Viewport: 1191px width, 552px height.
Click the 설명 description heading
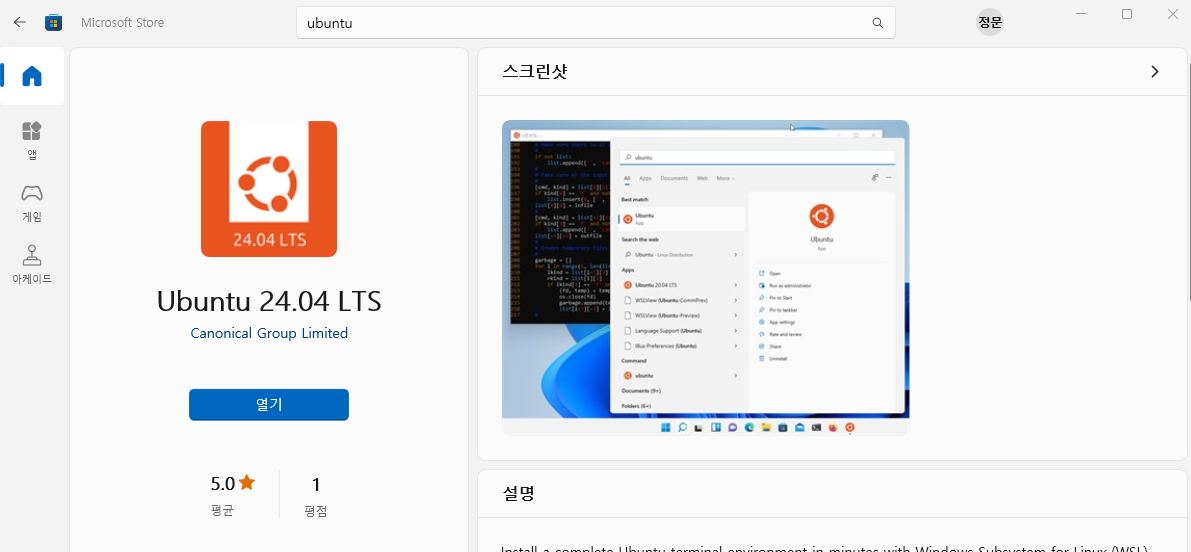click(518, 494)
